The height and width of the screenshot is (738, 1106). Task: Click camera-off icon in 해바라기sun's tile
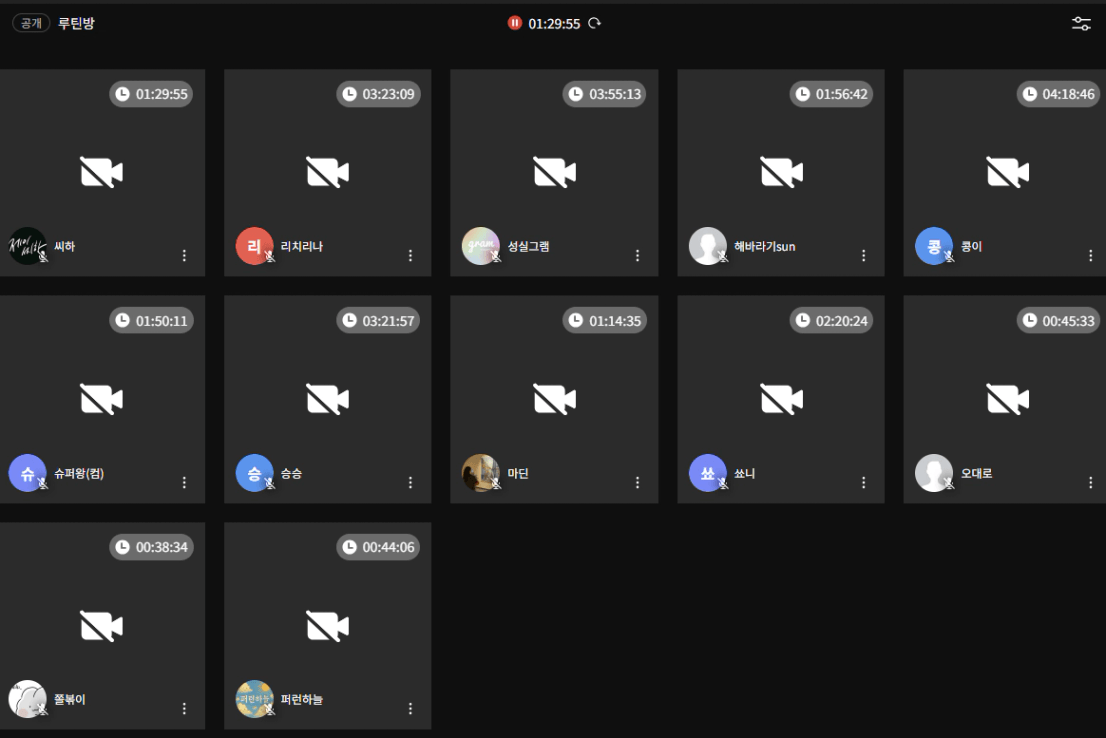(782, 172)
